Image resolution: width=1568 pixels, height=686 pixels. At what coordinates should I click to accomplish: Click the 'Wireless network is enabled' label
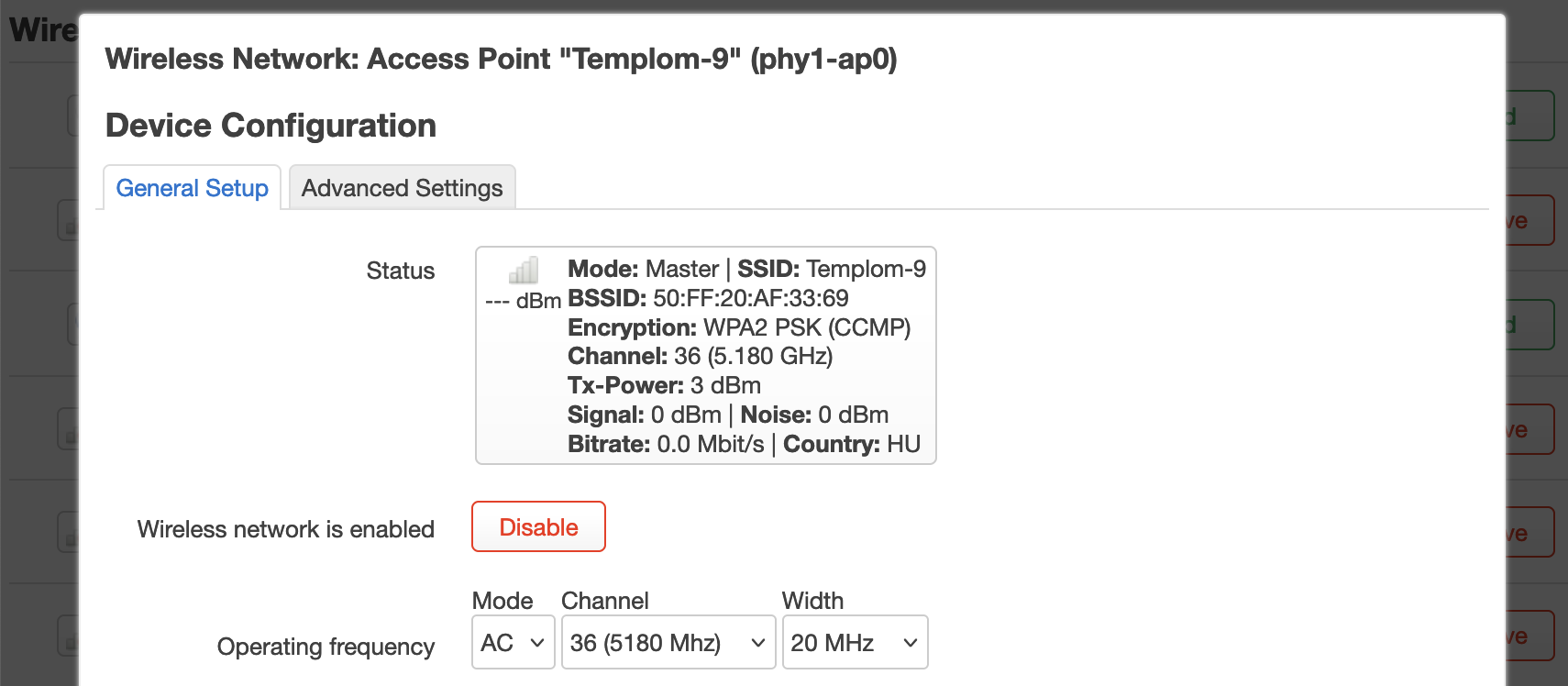click(x=286, y=529)
